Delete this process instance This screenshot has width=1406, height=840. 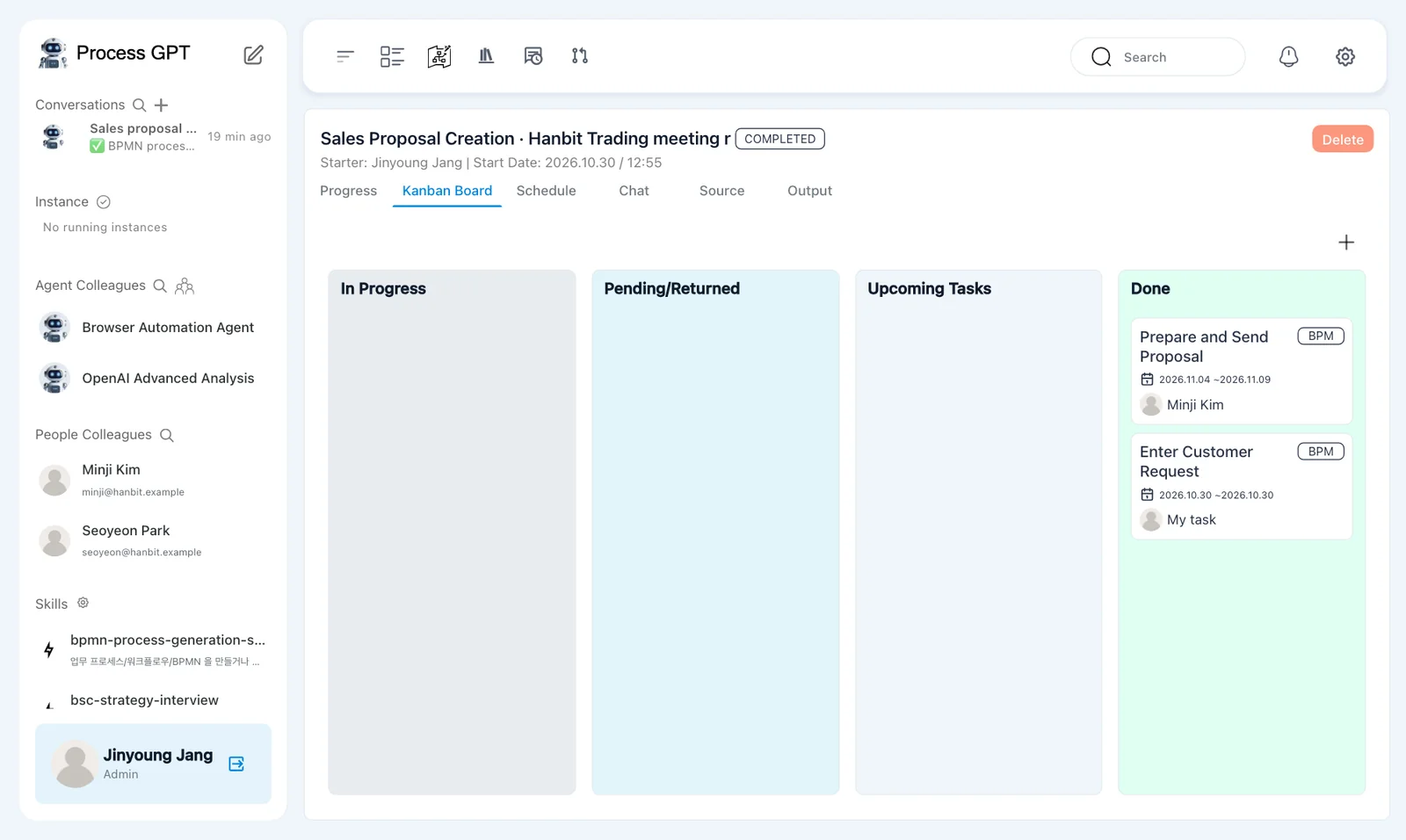point(1343,139)
